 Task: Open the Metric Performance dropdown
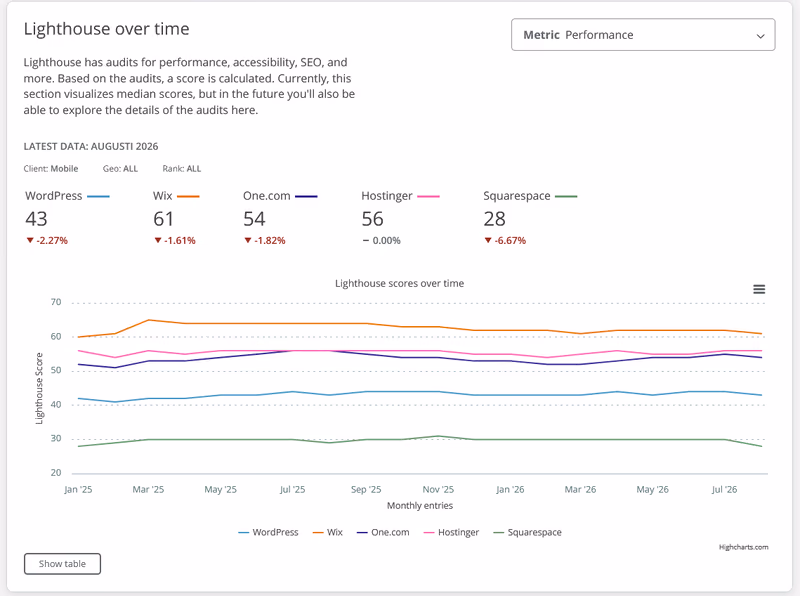643,35
